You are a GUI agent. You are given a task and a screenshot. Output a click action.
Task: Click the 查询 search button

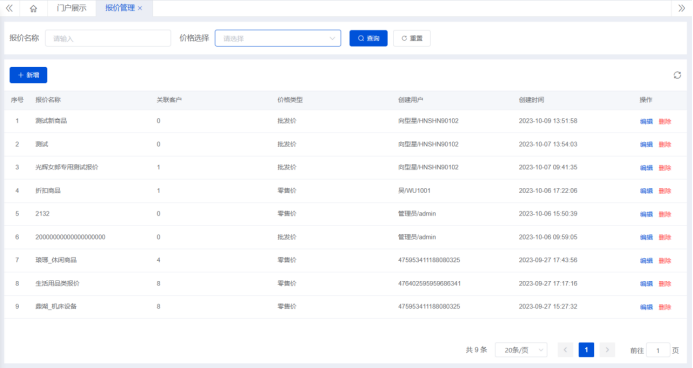(369, 38)
